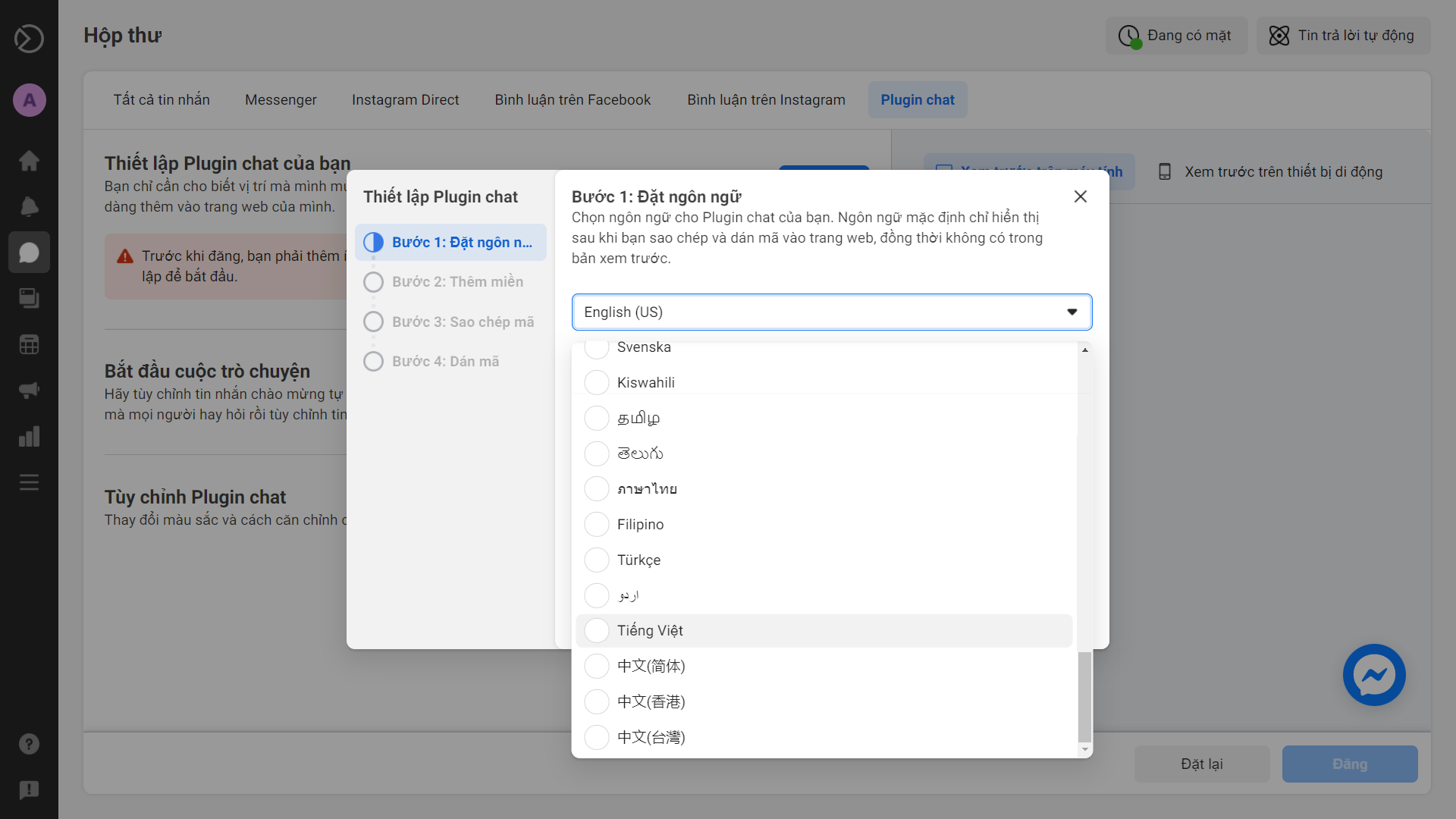Click the megaphone ads icon
Screen dimensions: 1456x819
pos(29,391)
